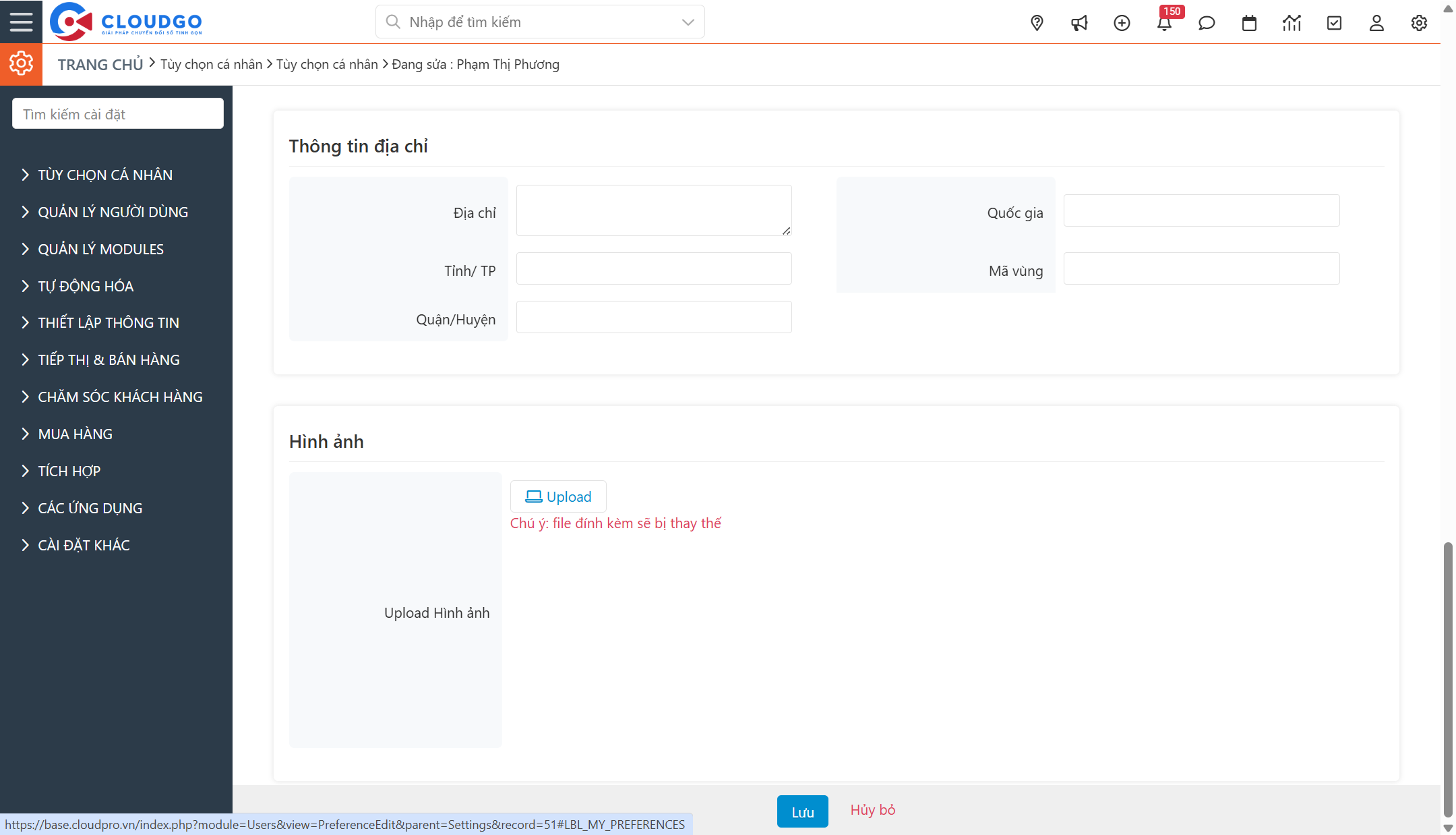Click the user profile icon
This screenshot has width=1456, height=835.
1376,23
